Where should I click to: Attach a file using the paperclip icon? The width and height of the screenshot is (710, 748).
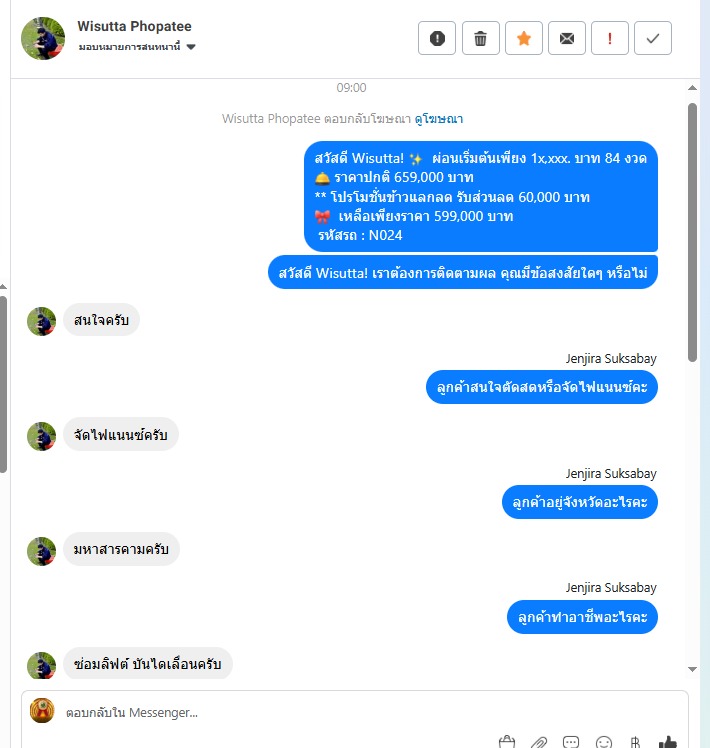(x=539, y=743)
